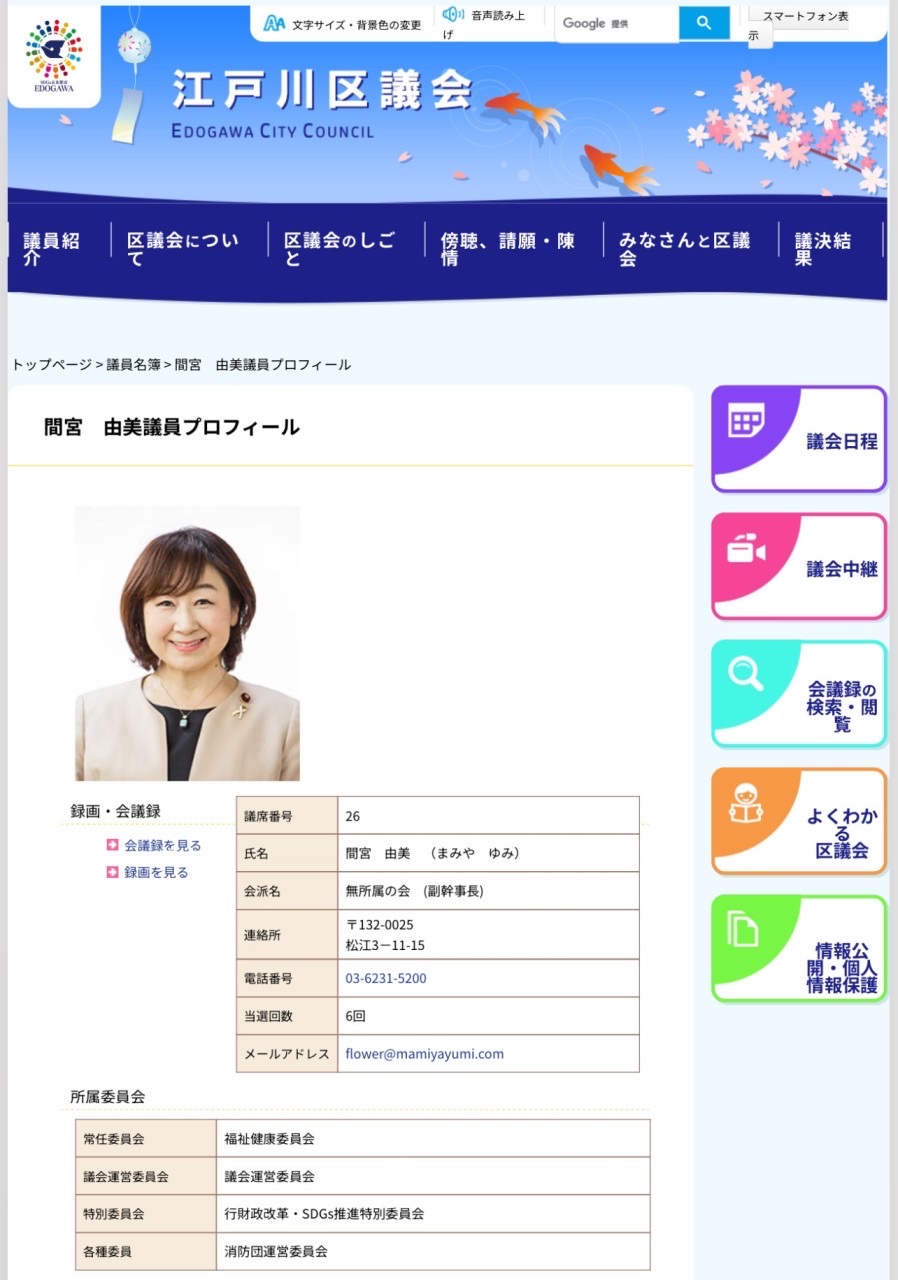Image resolution: width=898 pixels, height=1280 pixels.
Task: Open the よくわかる区議会 reading banner
Action: (799, 821)
